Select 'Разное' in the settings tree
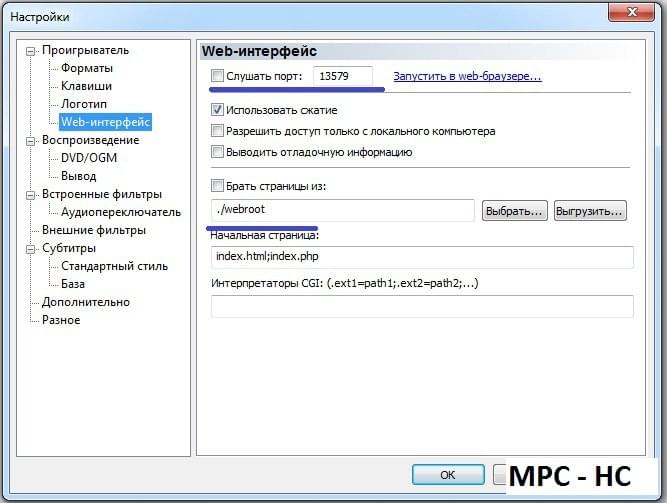Screen dimensions: 667x503 61,320
